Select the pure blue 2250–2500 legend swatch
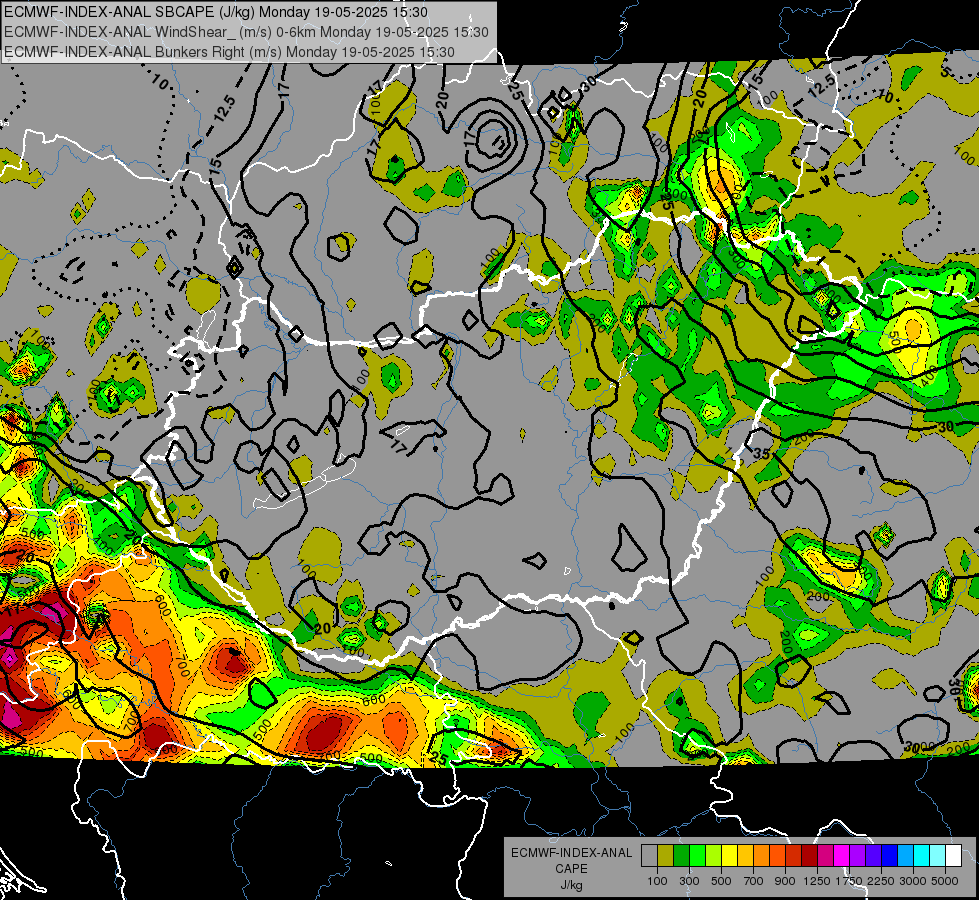This screenshot has width=979, height=900. point(890,855)
